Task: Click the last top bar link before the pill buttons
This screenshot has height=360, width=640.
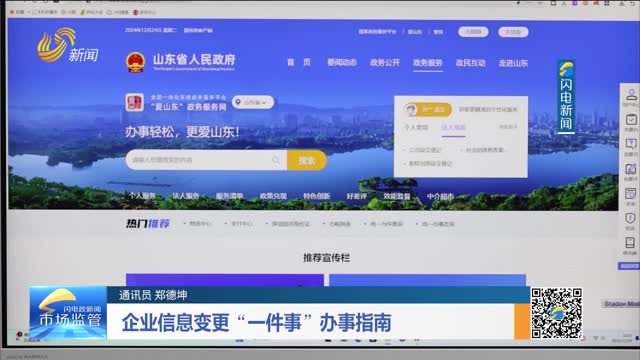Action: point(438,32)
